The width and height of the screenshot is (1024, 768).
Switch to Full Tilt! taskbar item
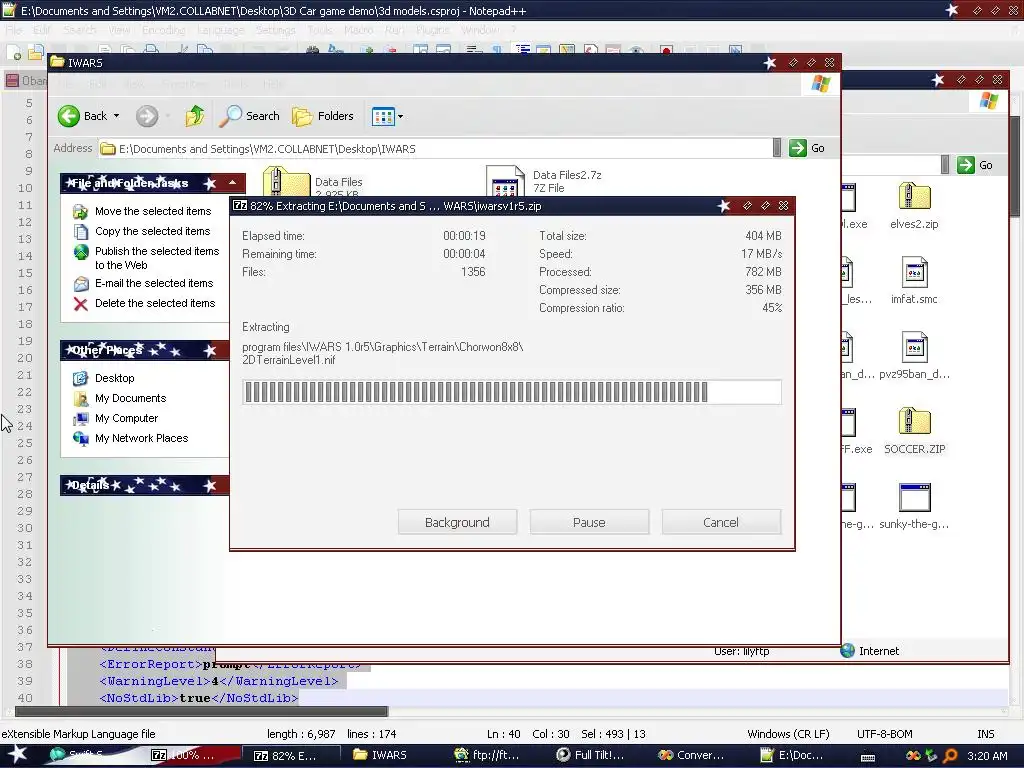pyautogui.click(x=590, y=755)
